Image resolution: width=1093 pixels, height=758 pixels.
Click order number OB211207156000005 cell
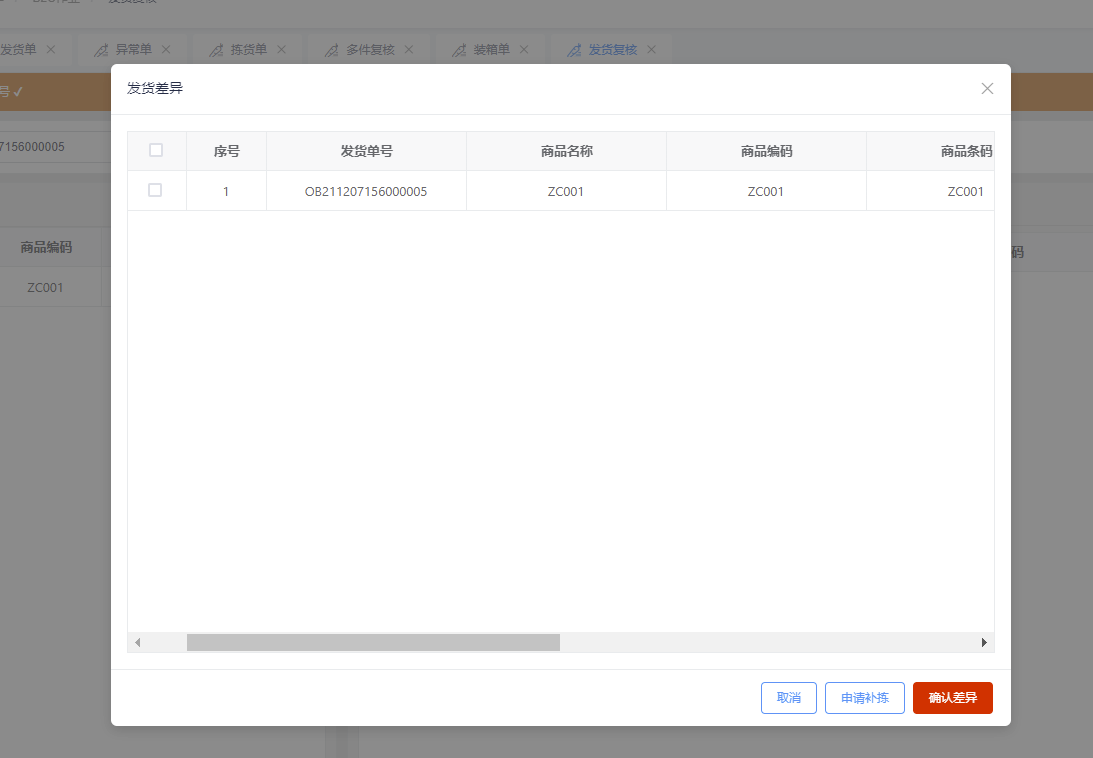(366, 191)
